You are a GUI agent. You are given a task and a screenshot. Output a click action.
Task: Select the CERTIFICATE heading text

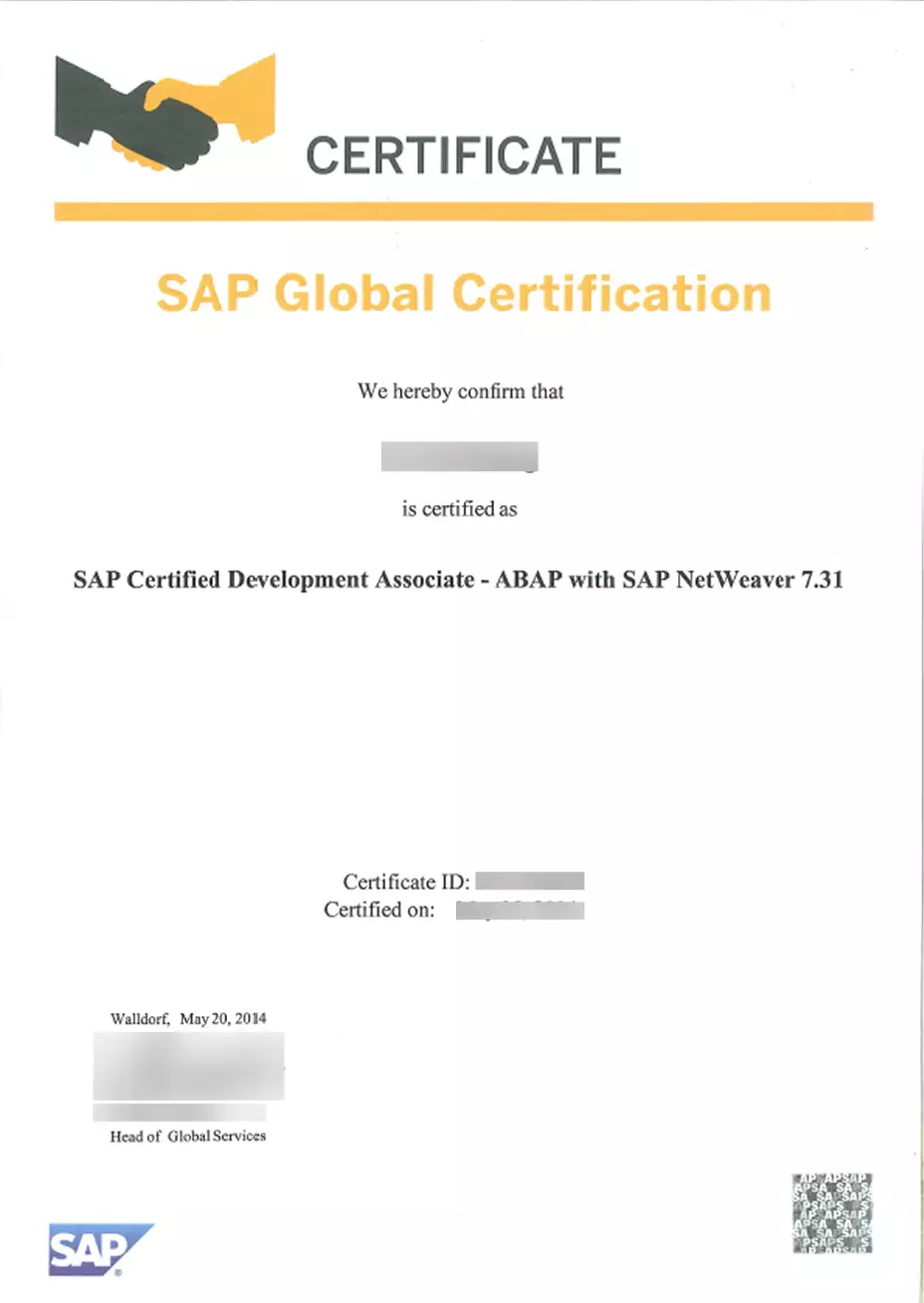click(463, 156)
